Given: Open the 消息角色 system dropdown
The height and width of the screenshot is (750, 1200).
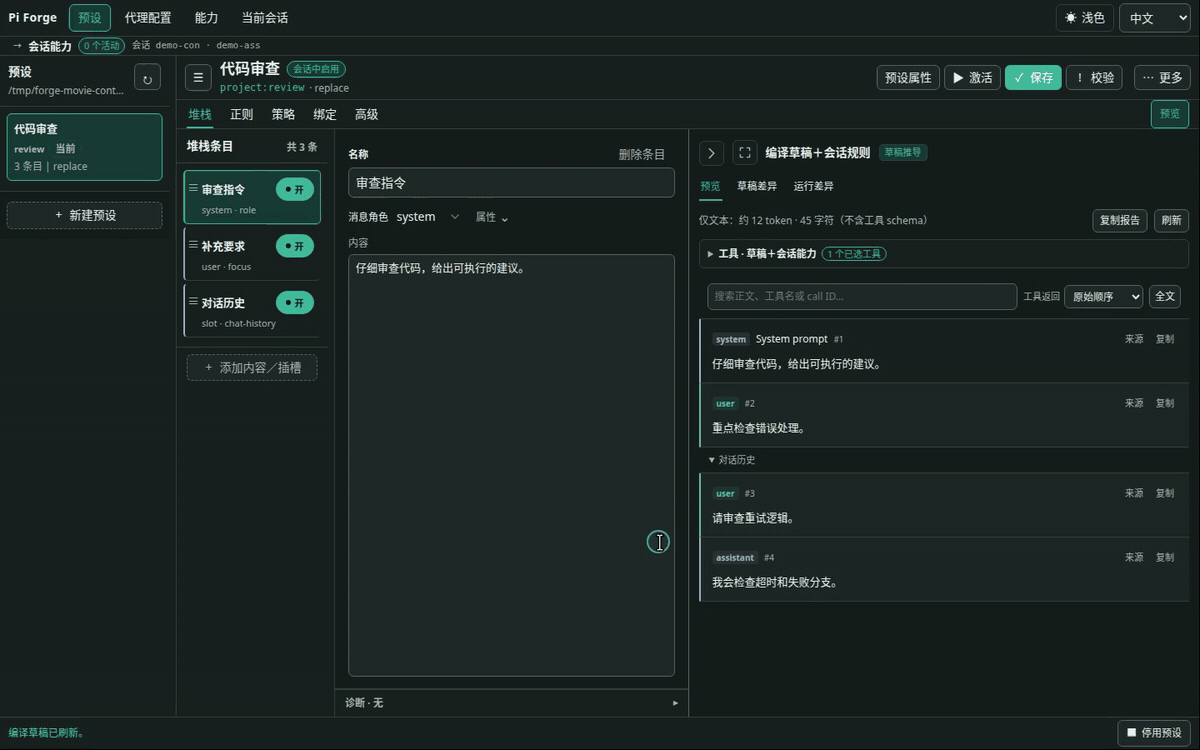Looking at the screenshot, I should point(428,217).
